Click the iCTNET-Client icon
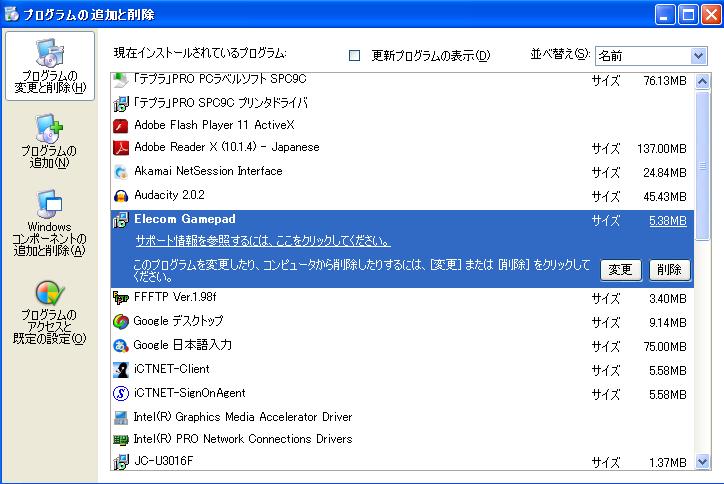Image resolution: width=724 pixels, height=484 pixels. (x=121, y=369)
